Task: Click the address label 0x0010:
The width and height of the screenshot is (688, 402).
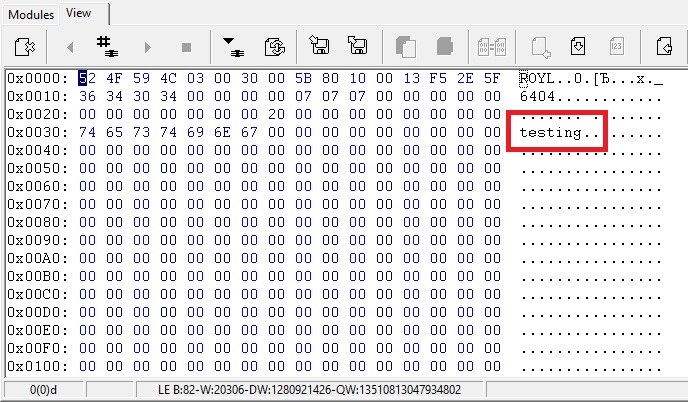Action: 38,97
